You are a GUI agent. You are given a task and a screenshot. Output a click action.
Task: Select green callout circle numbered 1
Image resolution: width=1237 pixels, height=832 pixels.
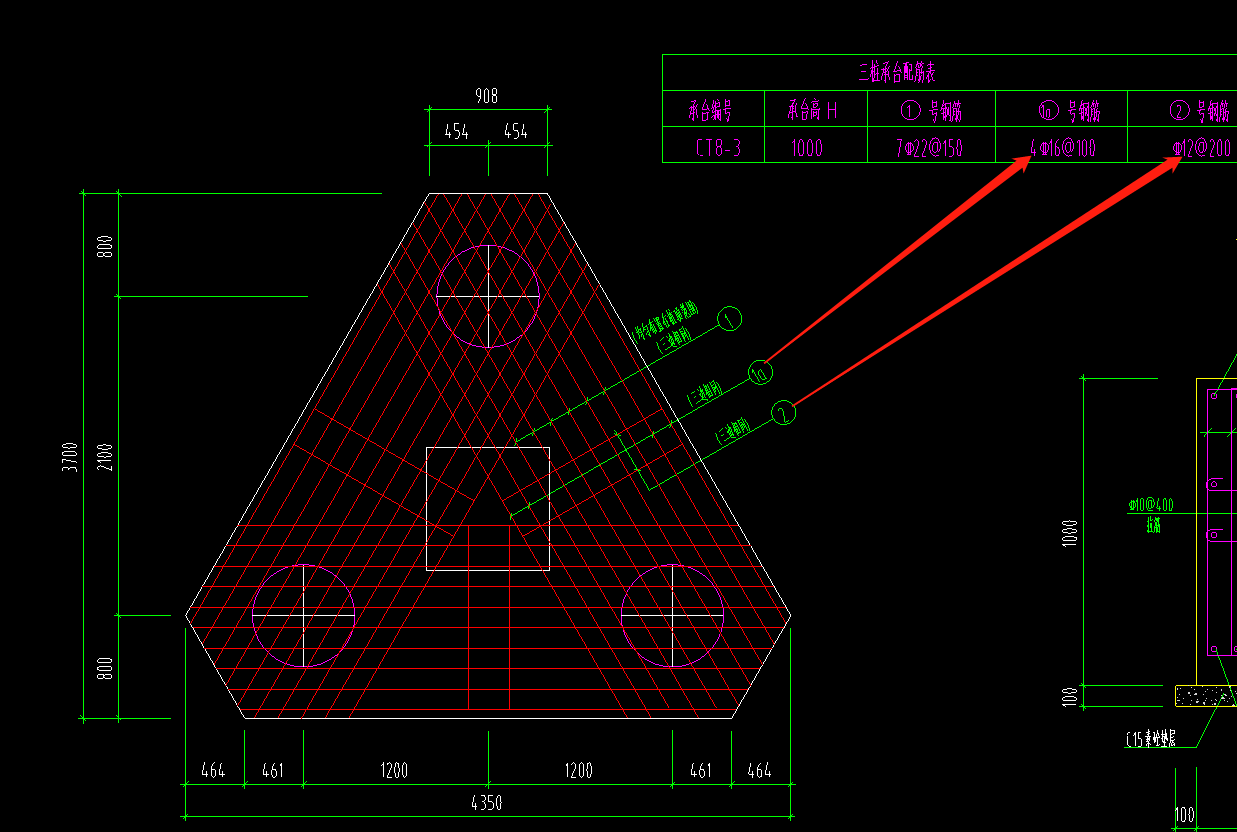click(x=731, y=319)
